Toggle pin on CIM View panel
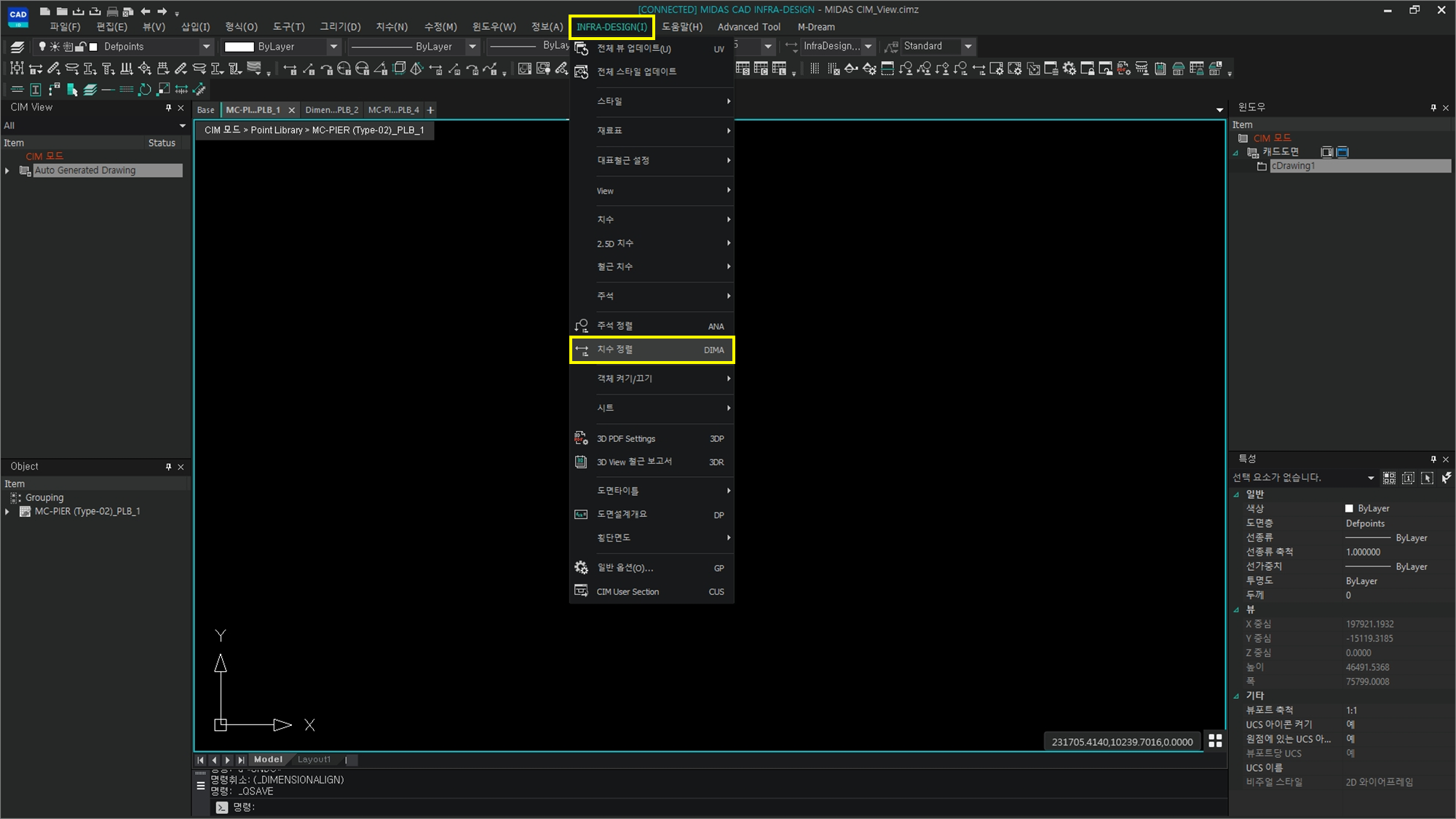The image size is (1456, 819). [168, 108]
